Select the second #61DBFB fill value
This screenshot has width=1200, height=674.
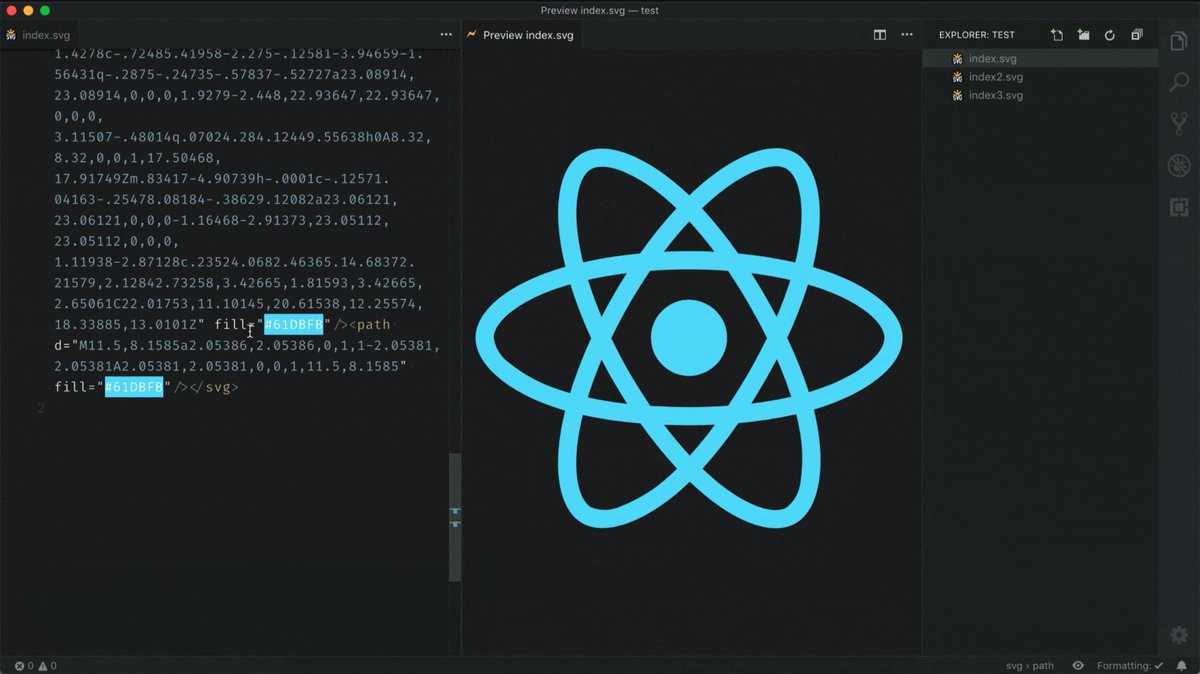pos(134,387)
